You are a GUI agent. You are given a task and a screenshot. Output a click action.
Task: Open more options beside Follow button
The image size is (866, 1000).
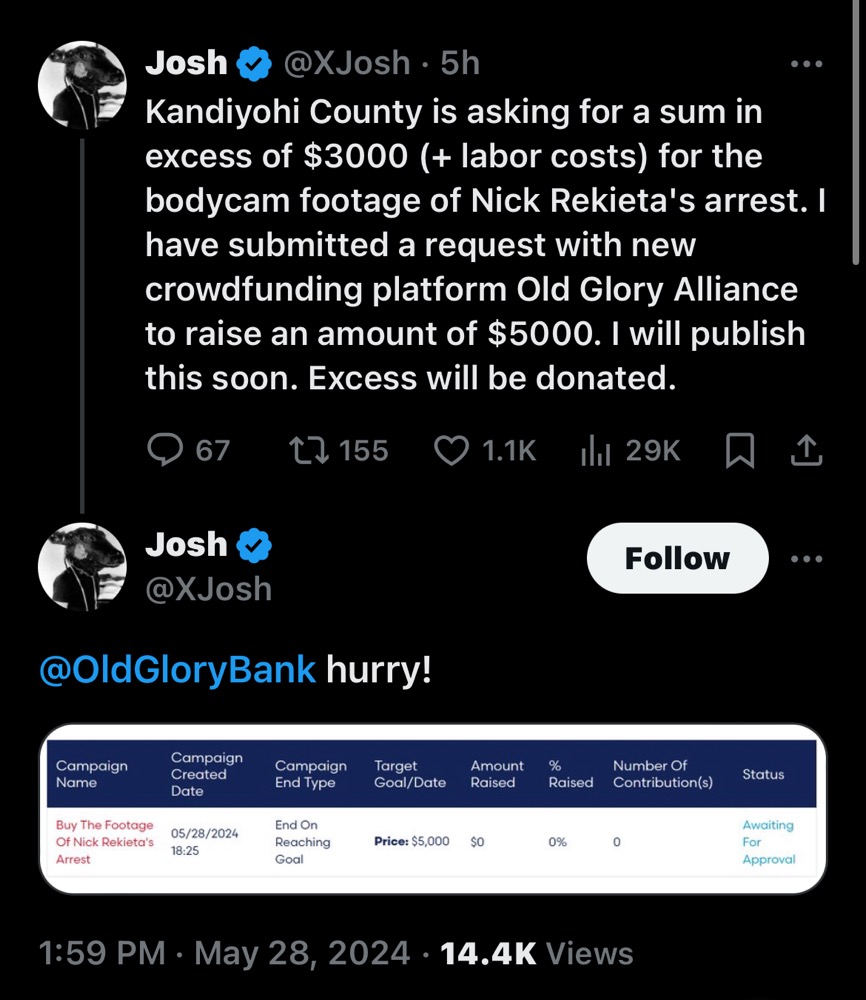coord(805,558)
